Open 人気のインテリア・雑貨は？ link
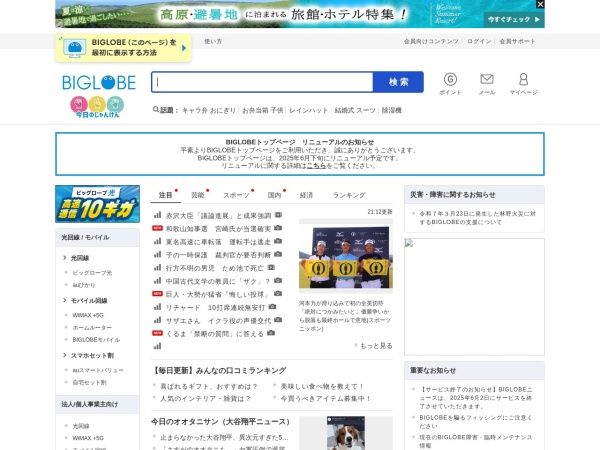 pyautogui.click(x=205, y=399)
